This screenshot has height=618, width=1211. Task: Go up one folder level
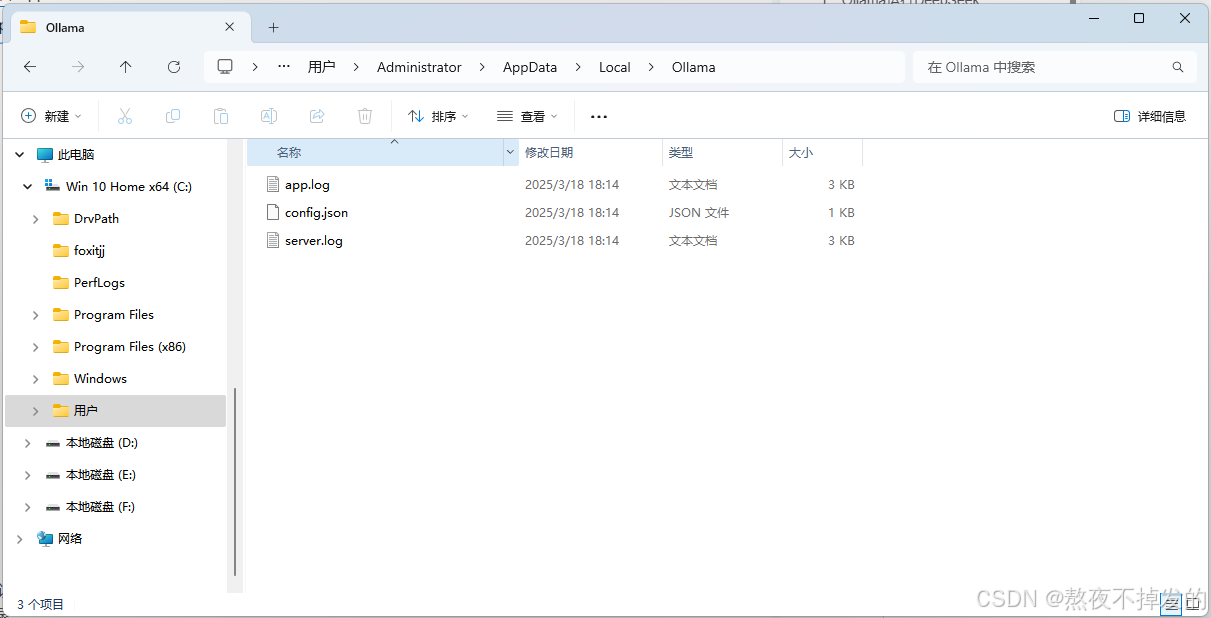coord(125,67)
